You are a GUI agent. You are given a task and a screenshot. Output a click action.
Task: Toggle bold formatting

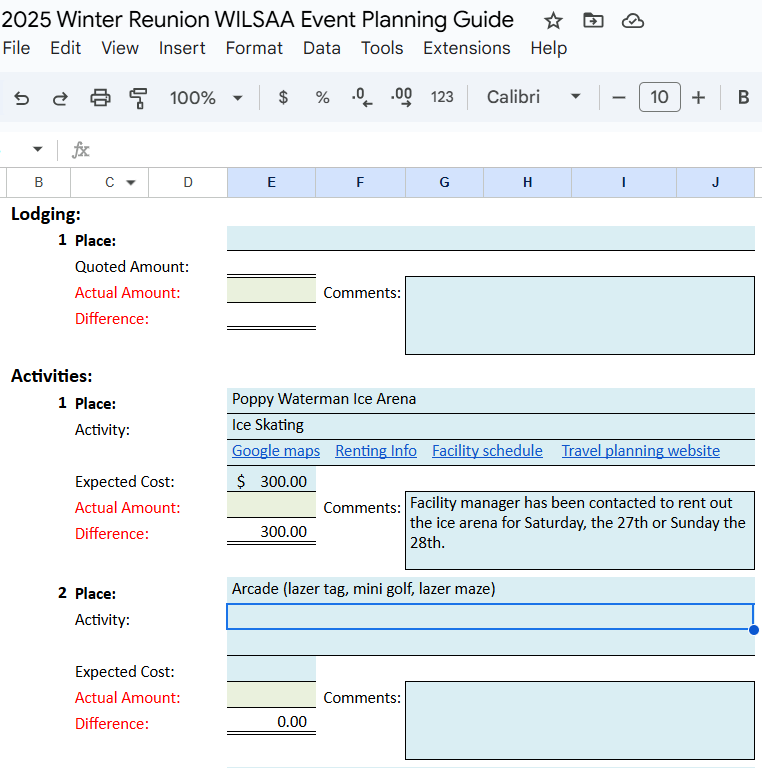click(x=743, y=97)
